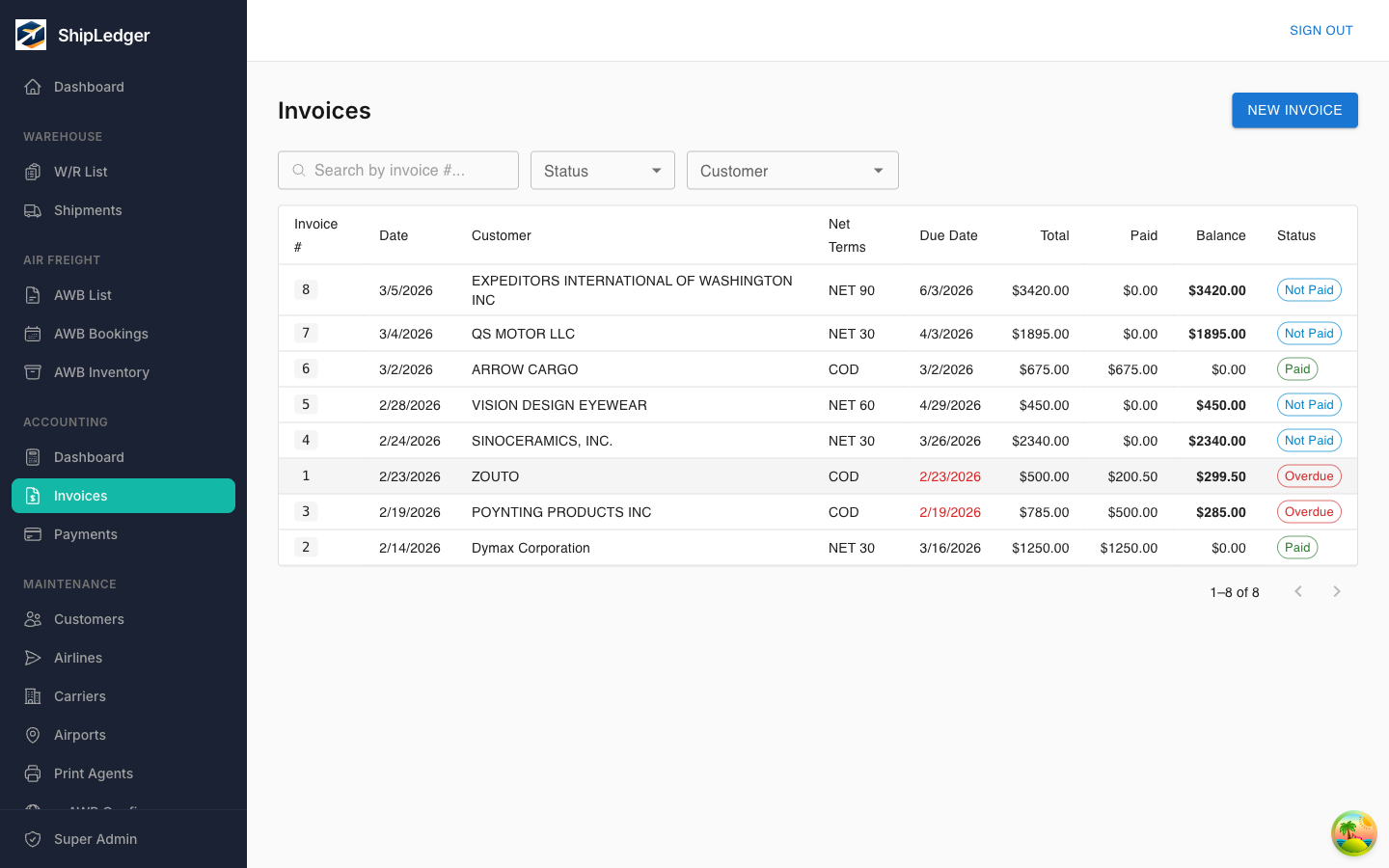Click the $1895.00 balance for QS MOTOR
Image resolution: width=1389 pixels, height=868 pixels.
tap(1217, 334)
